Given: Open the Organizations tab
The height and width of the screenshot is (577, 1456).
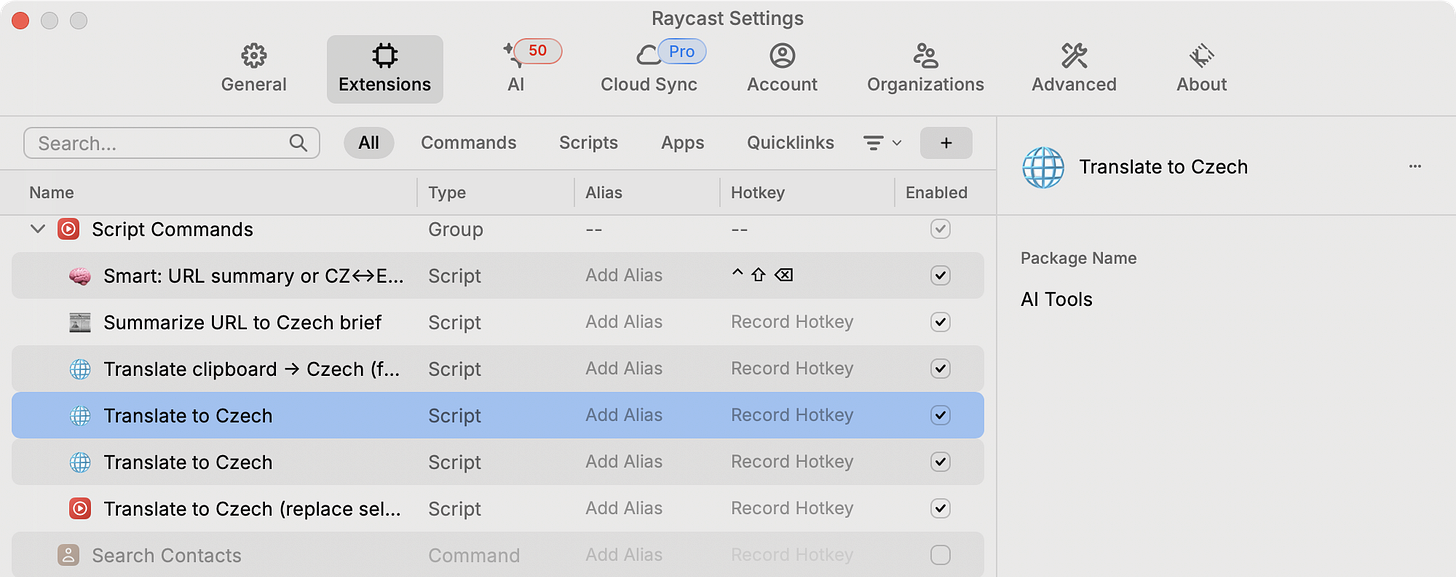Looking at the screenshot, I should (925, 69).
